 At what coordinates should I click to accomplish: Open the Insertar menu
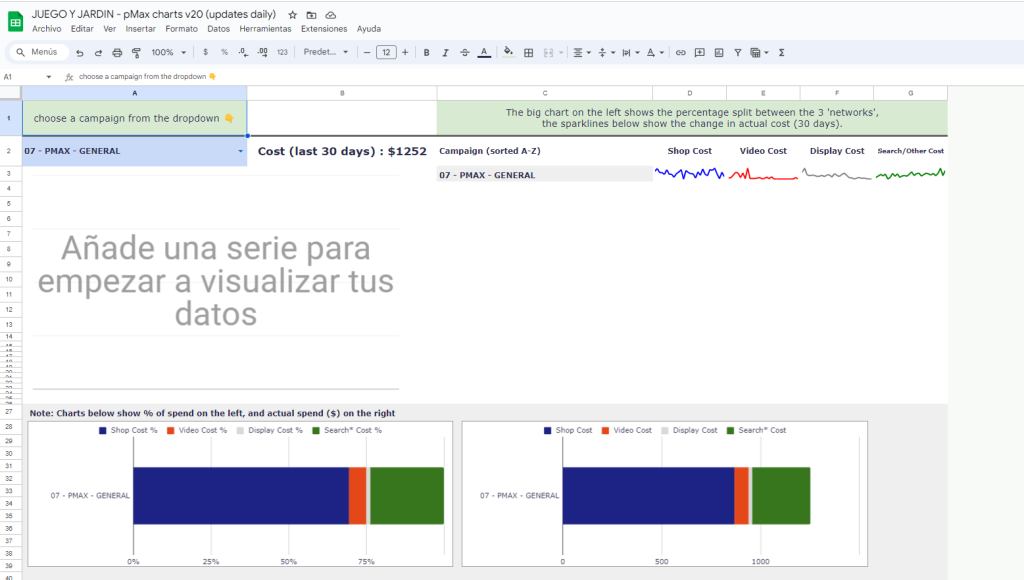(x=140, y=29)
